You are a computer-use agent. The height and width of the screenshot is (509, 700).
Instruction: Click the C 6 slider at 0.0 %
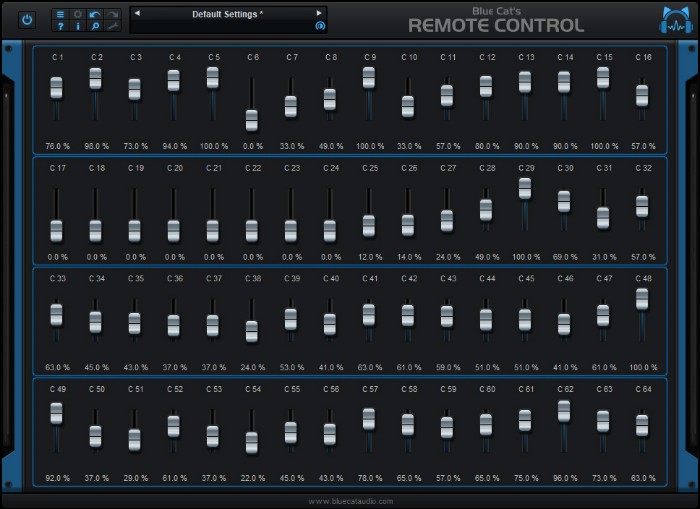pos(252,121)
